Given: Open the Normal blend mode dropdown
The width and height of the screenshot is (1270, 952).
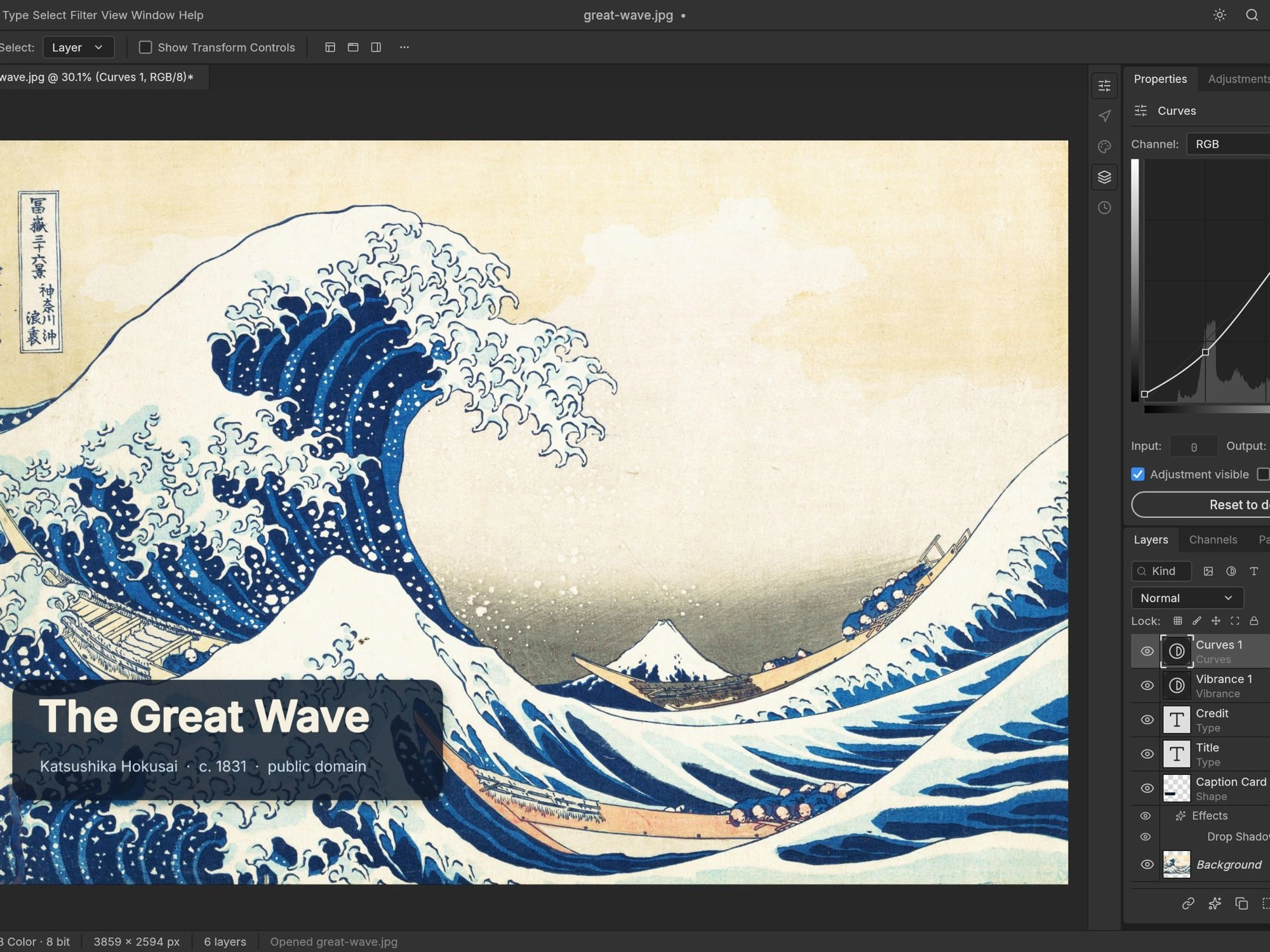Looking at the screenshot, I should (x=1187, y=598).
